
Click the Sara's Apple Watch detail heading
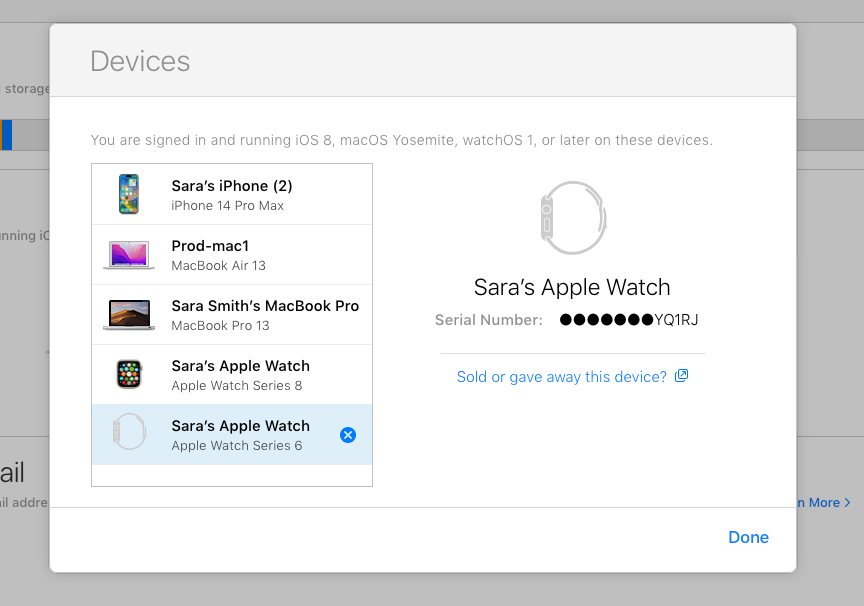click(x=572, y=288)
